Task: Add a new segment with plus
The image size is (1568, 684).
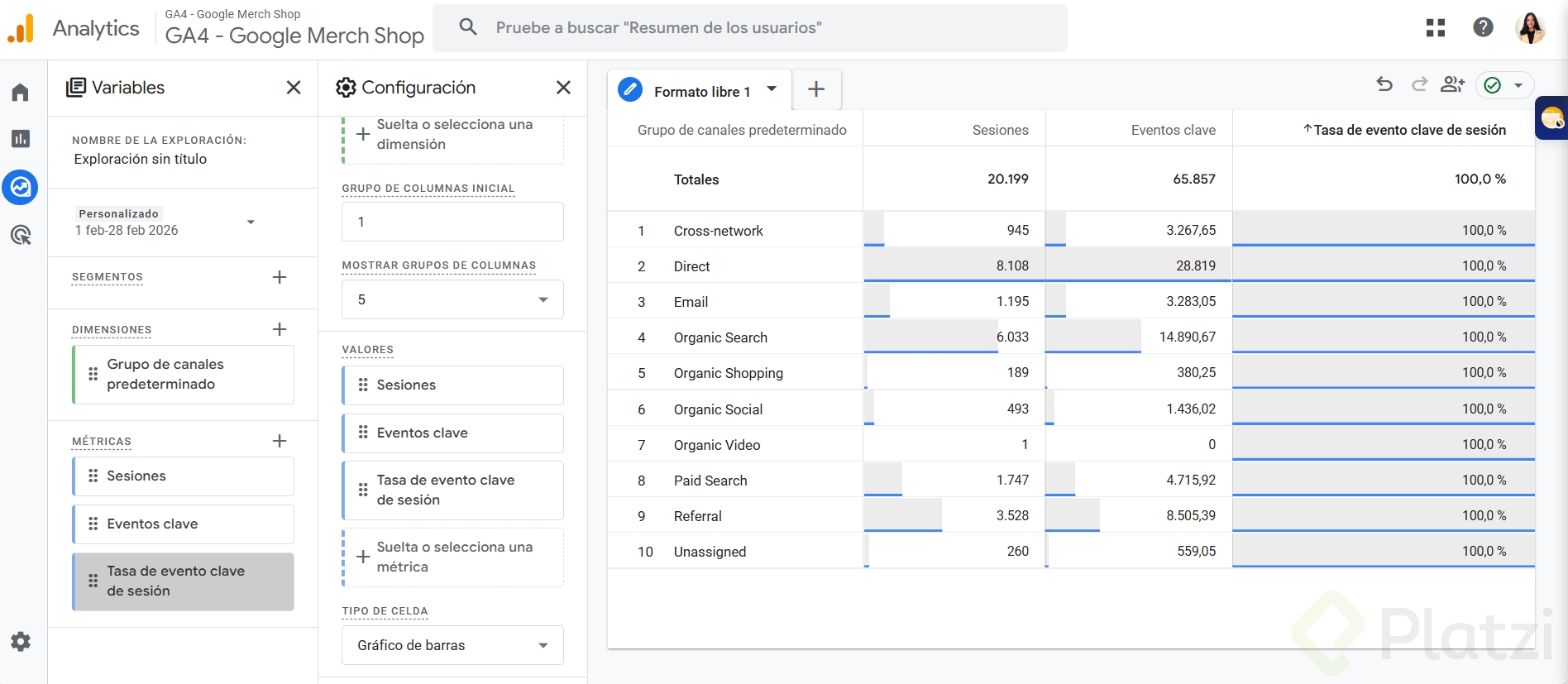Action: 280,277
